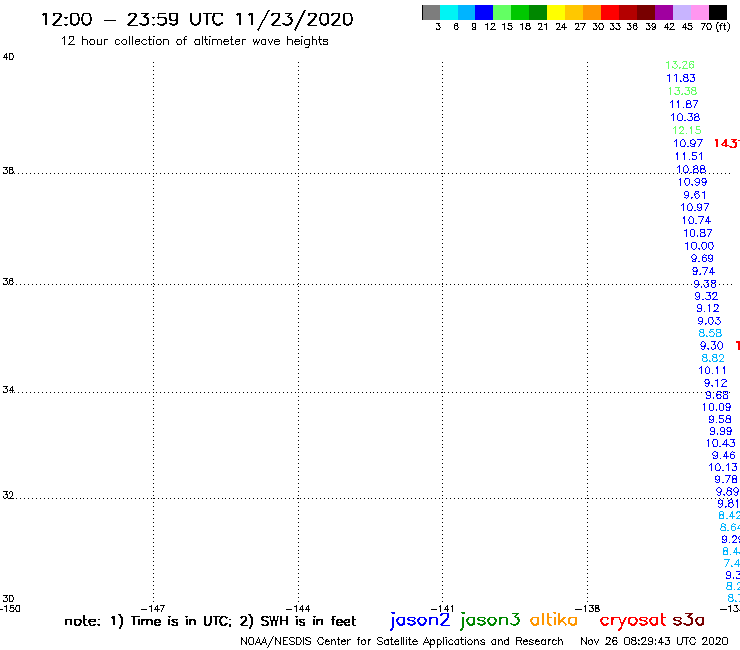Click the s3a satellite legend label
This screenshot has width=740, height=650.
click(x=688, y=620)
